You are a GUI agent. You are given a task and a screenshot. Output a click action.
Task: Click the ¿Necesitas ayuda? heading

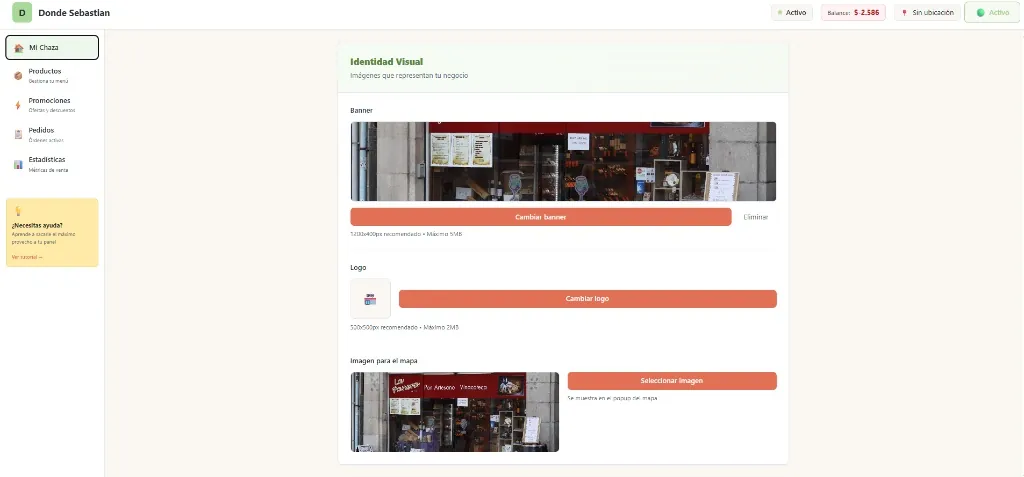37,225
